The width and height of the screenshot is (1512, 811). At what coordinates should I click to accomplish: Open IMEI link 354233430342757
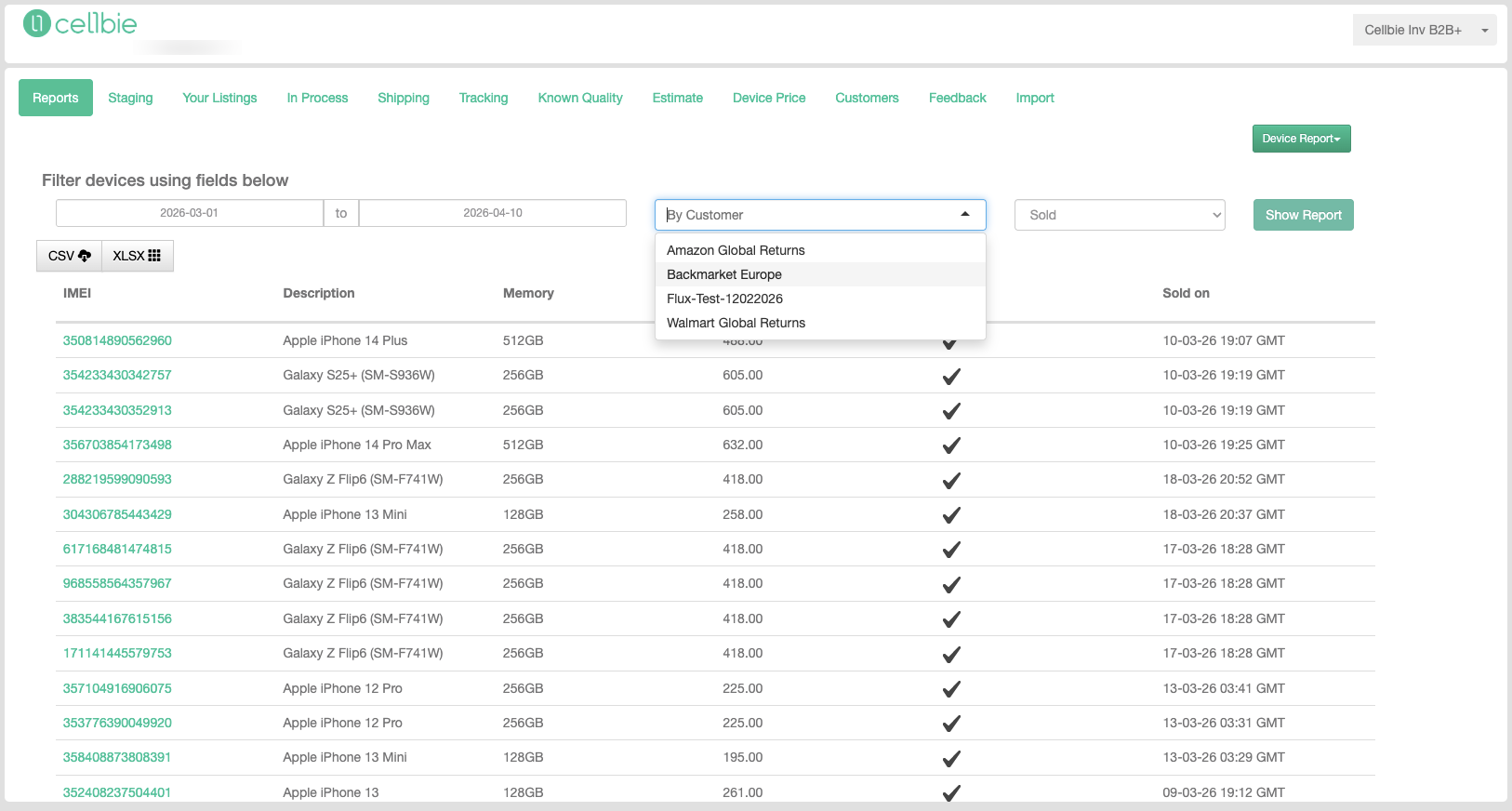coord(117,375)
